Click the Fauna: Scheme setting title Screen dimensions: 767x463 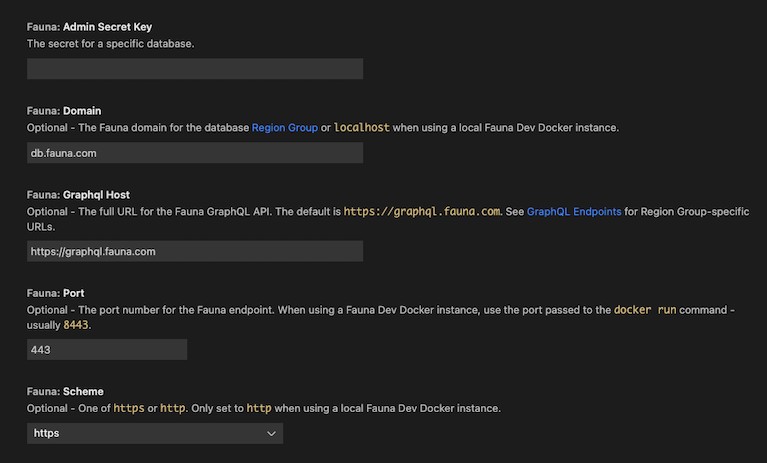point(65,392)
